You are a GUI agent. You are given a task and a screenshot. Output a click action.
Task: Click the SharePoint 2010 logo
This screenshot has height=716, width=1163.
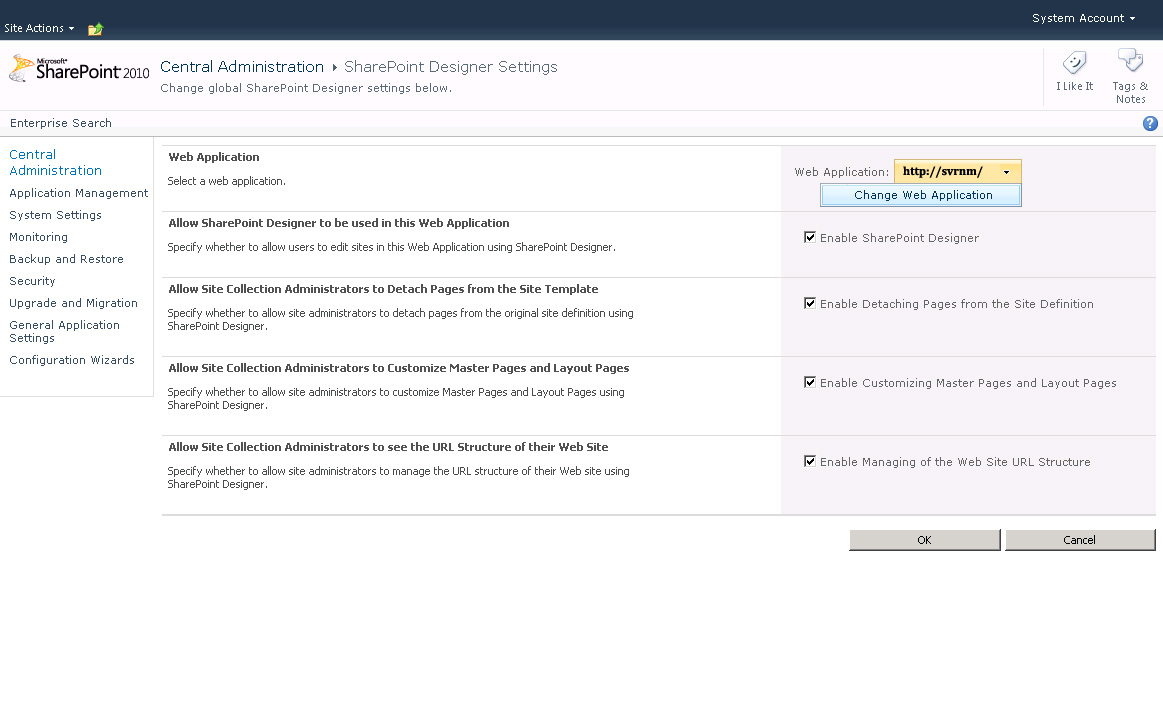[79, 70]
